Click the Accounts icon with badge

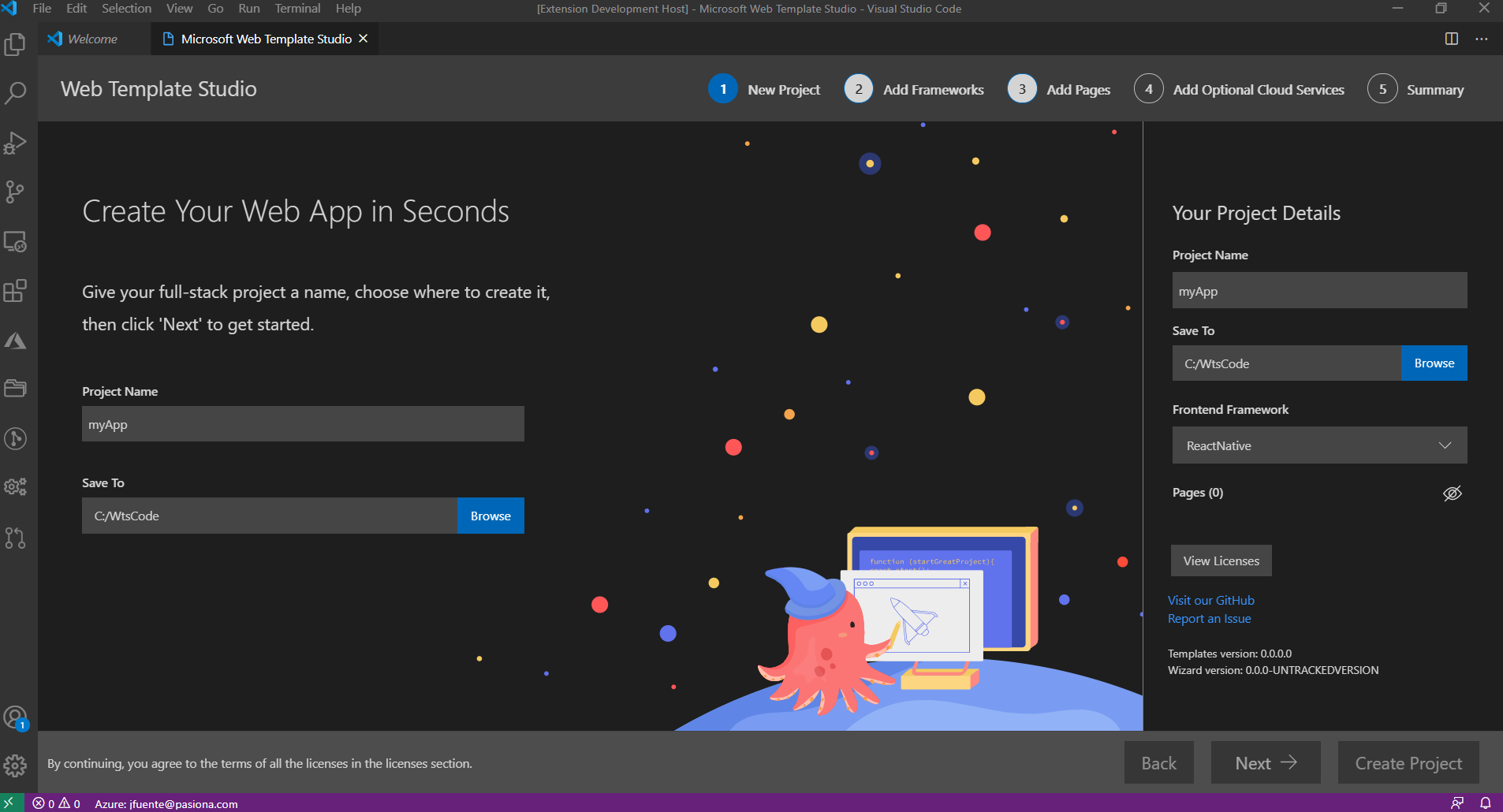(15, 718)
